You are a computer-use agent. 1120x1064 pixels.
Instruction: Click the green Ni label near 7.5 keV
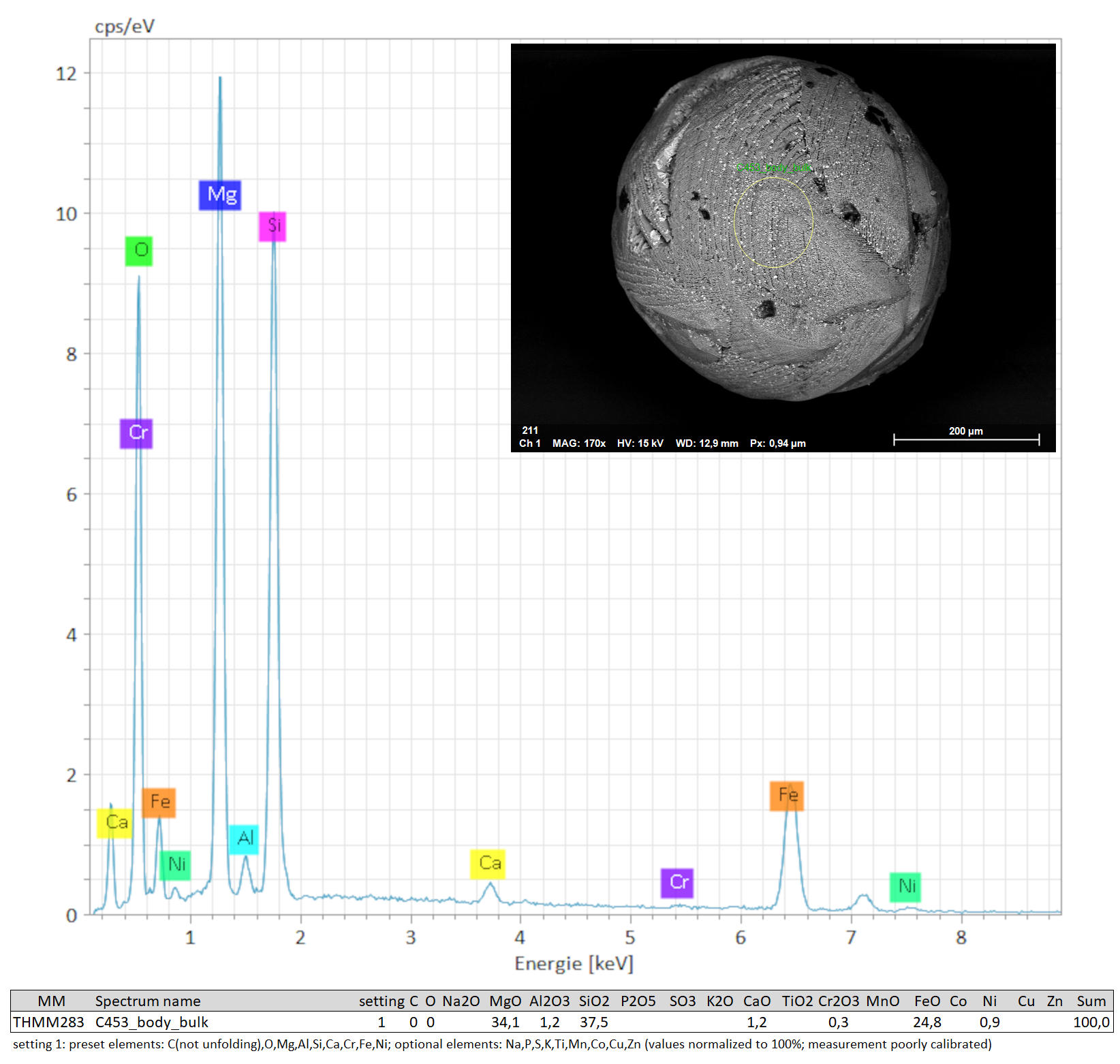905,887
